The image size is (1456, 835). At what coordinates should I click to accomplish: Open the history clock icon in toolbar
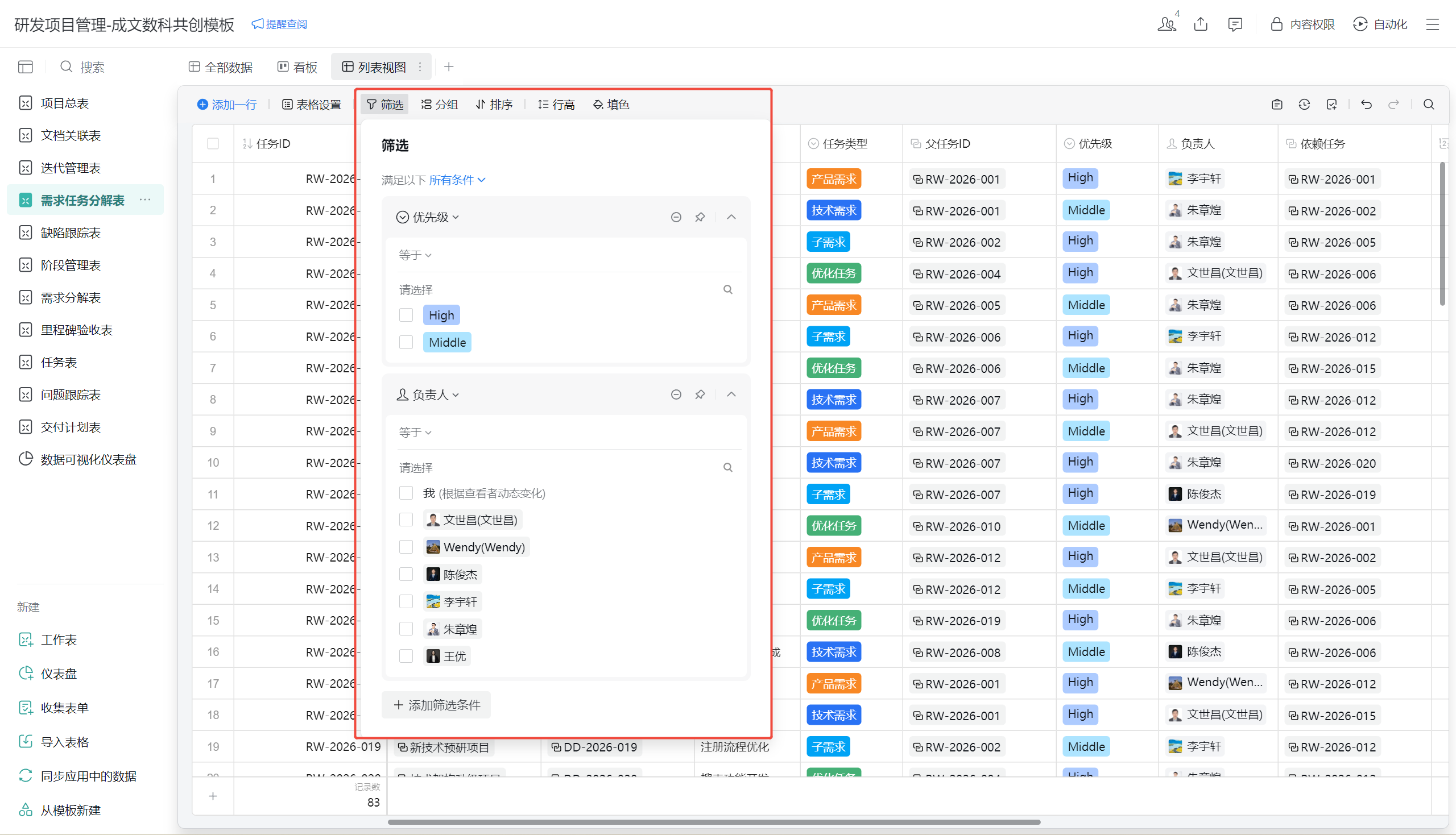click(1304, 105)
